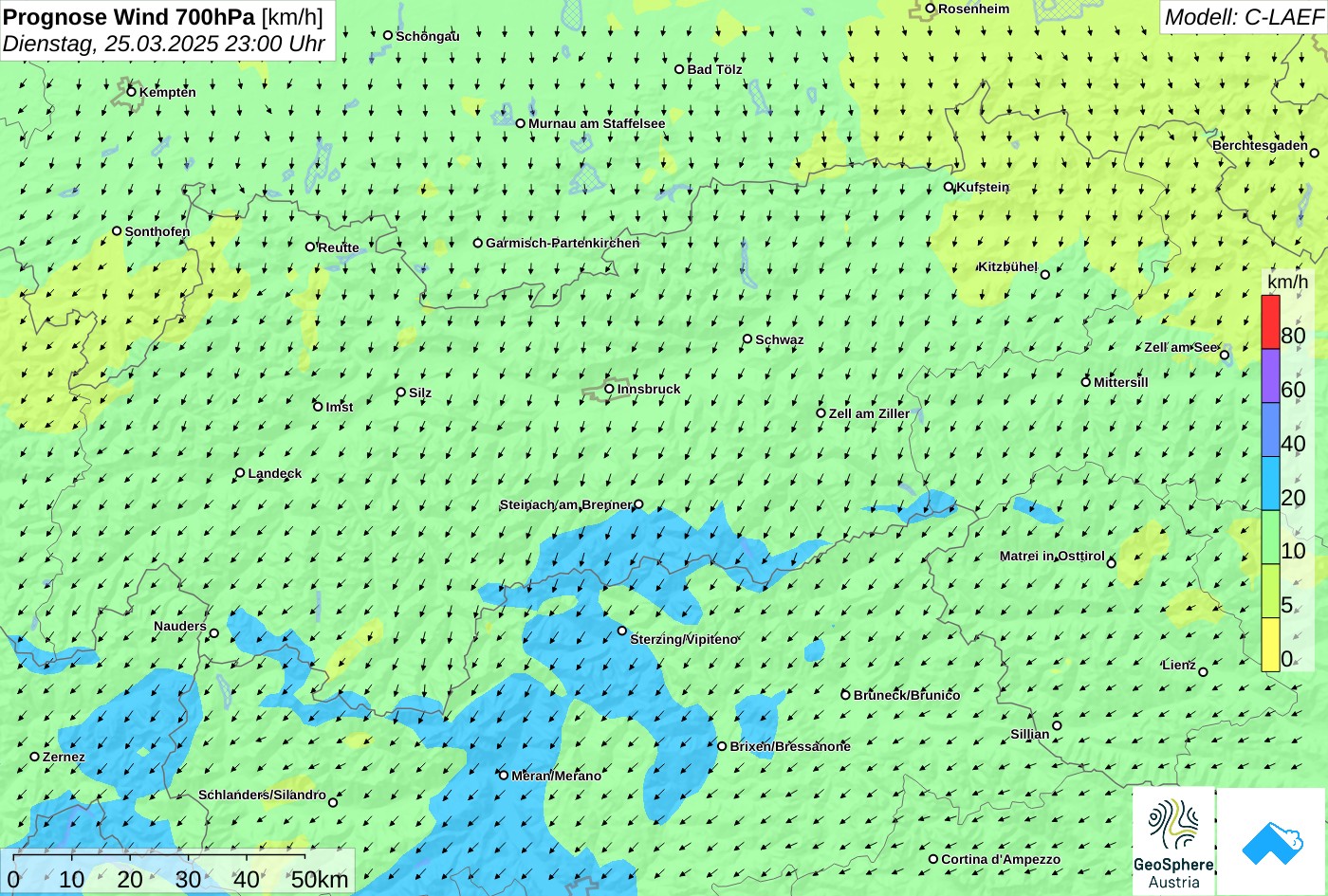Click the 'Garmisch-Partenkirchen' label

[563, 243]
